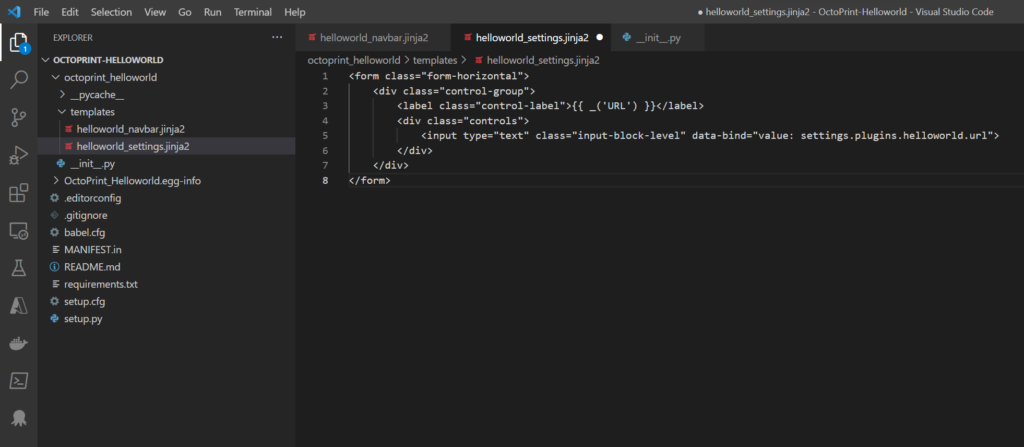Open the Azure view icon
Image resolution: width=1024 pixels, height=447 pixels.
(x=18, y=305)
